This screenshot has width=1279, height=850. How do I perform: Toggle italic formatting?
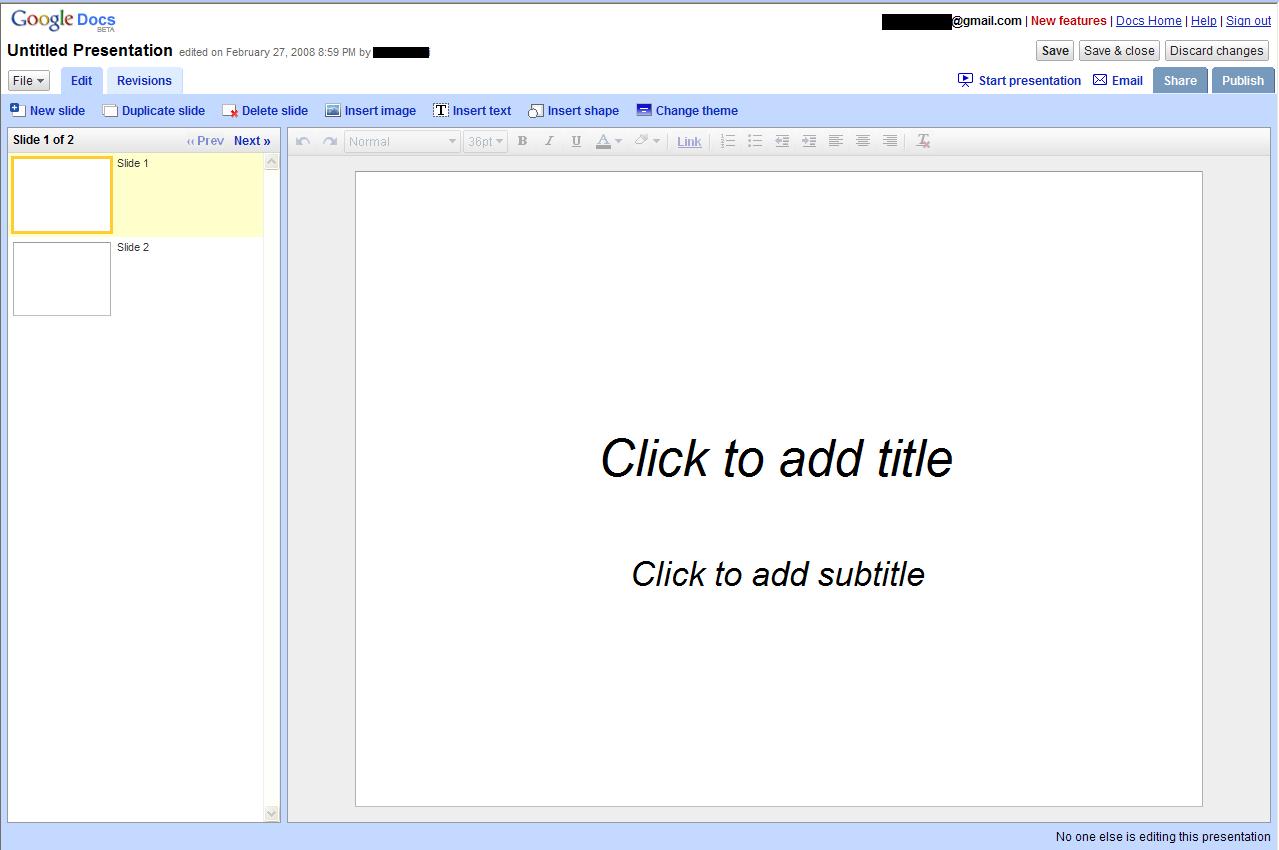click(x=549, y=141)
